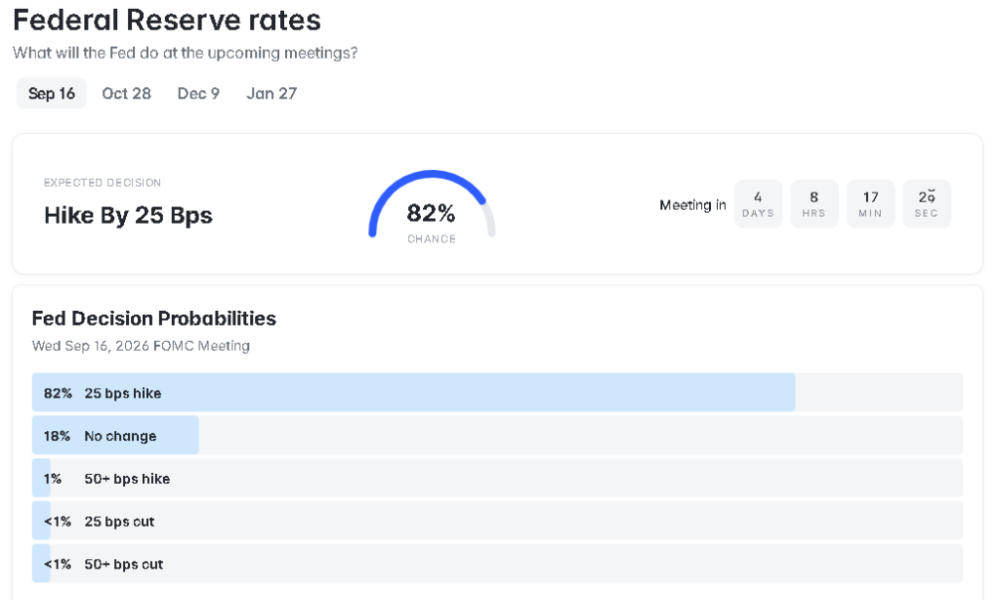Click 'Wed Sep 16, 2026 FOMC Meeting' text
Screen dimensions: 1000x600
click(141, 346)
